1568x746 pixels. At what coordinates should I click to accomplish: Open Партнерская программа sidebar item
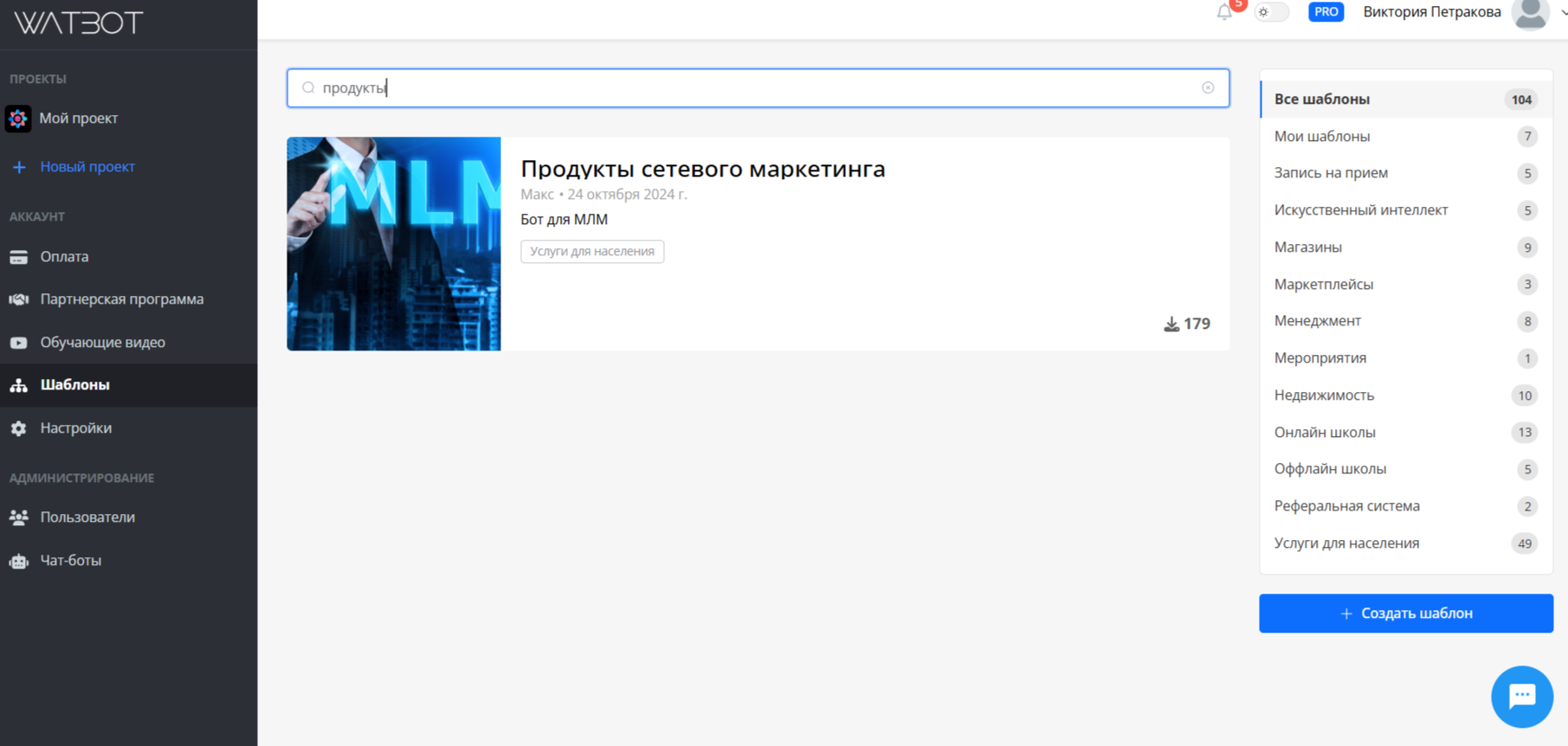121,299
